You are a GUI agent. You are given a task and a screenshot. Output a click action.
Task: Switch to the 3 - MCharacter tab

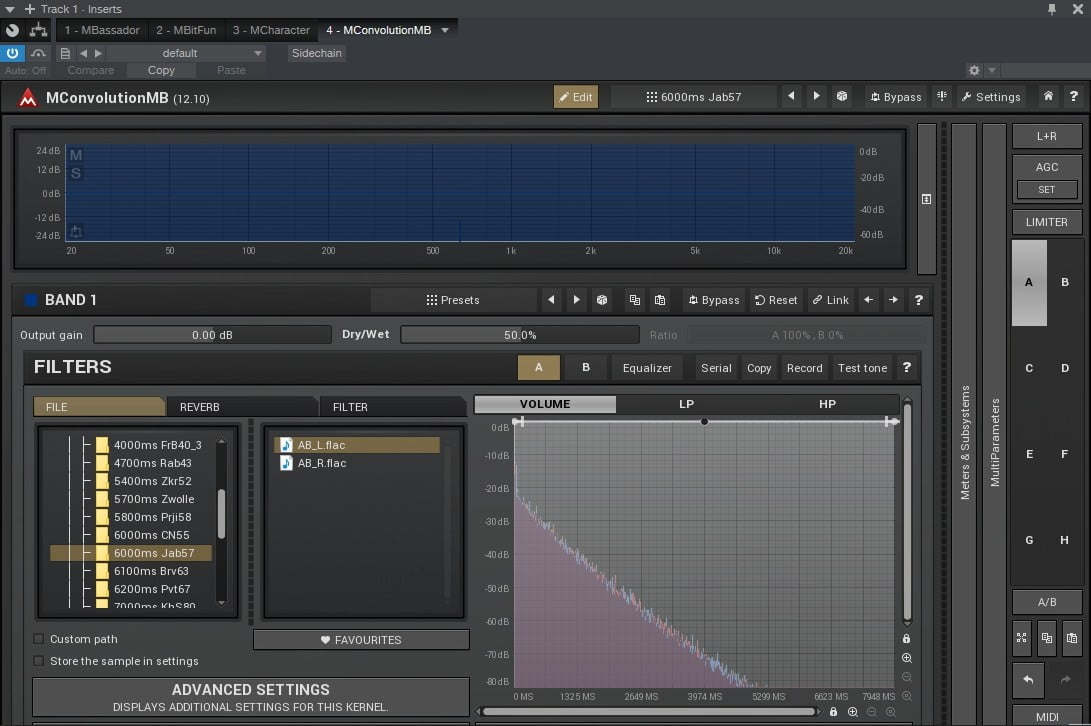pos(271,30)
